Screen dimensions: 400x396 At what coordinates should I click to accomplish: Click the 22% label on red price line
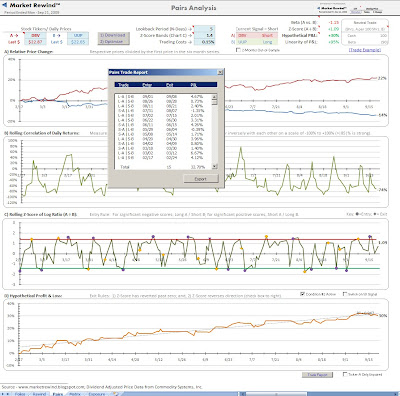point(382,78)
